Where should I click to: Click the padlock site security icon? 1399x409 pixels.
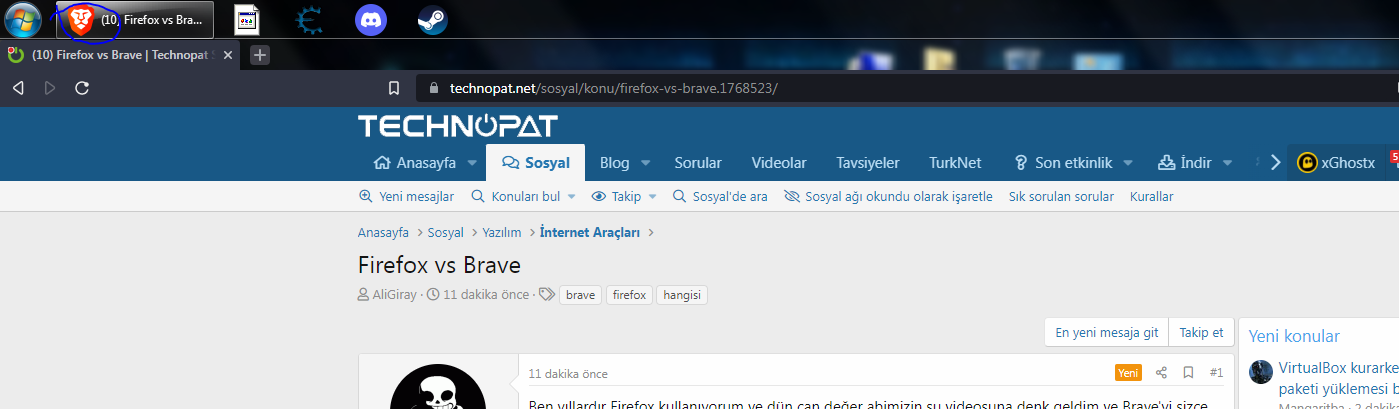pos(433,88)
